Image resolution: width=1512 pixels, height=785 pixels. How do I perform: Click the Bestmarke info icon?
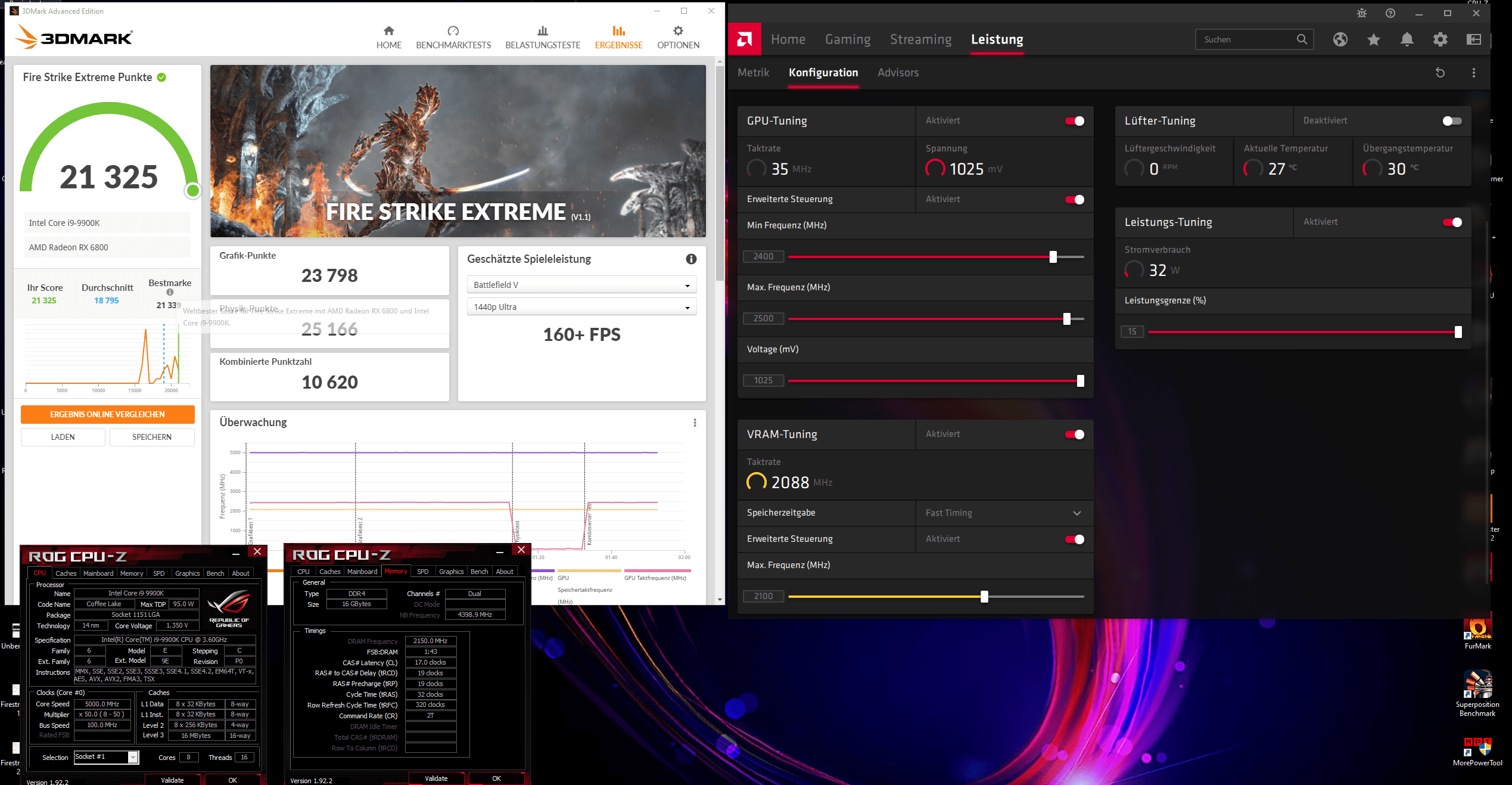[x=170, y=292]
